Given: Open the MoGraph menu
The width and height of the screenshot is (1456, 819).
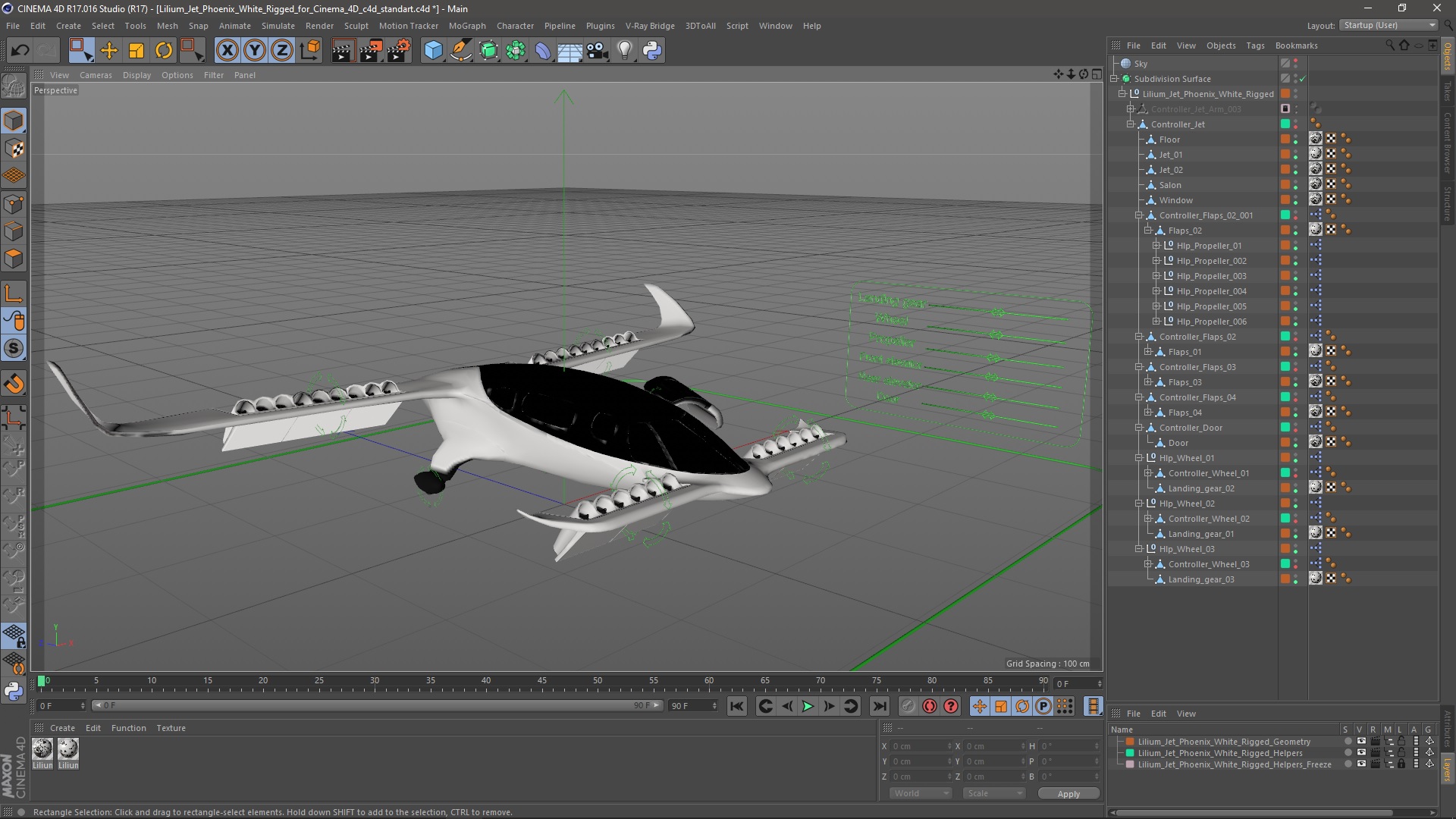Looking at the screenshot, I should [467, 26].
